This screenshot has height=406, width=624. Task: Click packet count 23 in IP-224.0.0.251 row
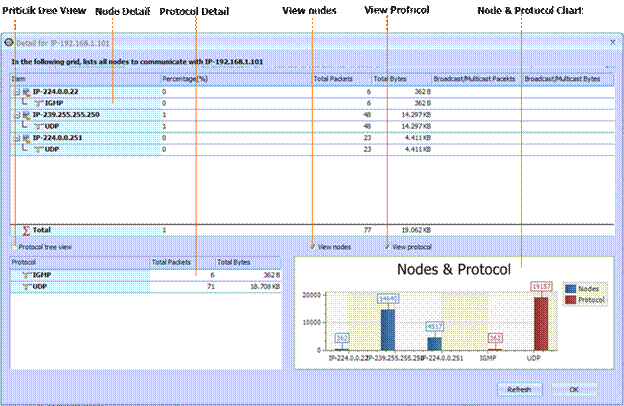click(367, 138)
